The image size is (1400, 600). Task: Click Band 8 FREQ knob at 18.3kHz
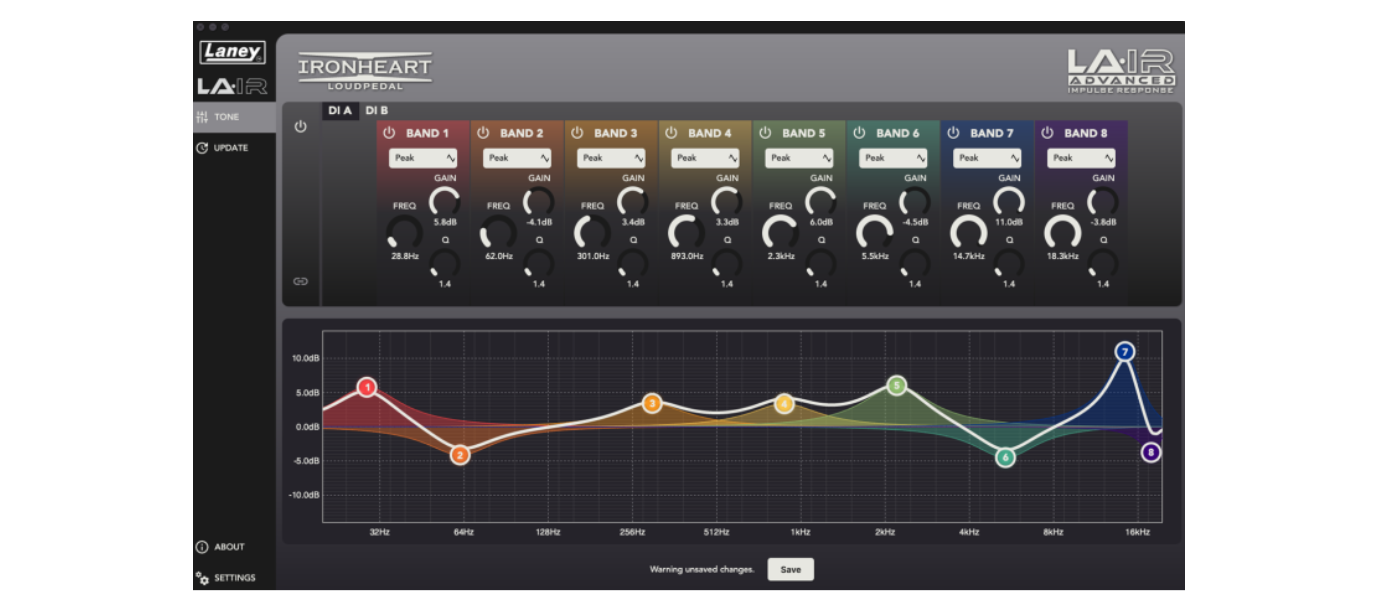tap(1062, 233)
